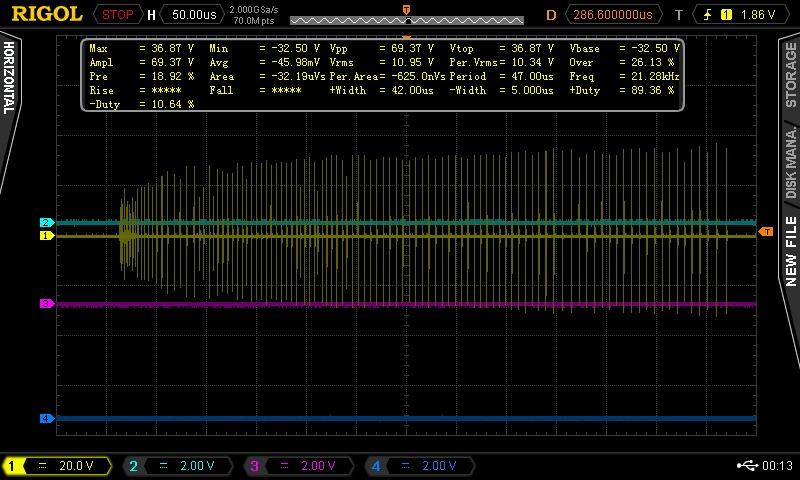800x480 pixels.
Task: Click the H timebase label
Action: [151, 15]
